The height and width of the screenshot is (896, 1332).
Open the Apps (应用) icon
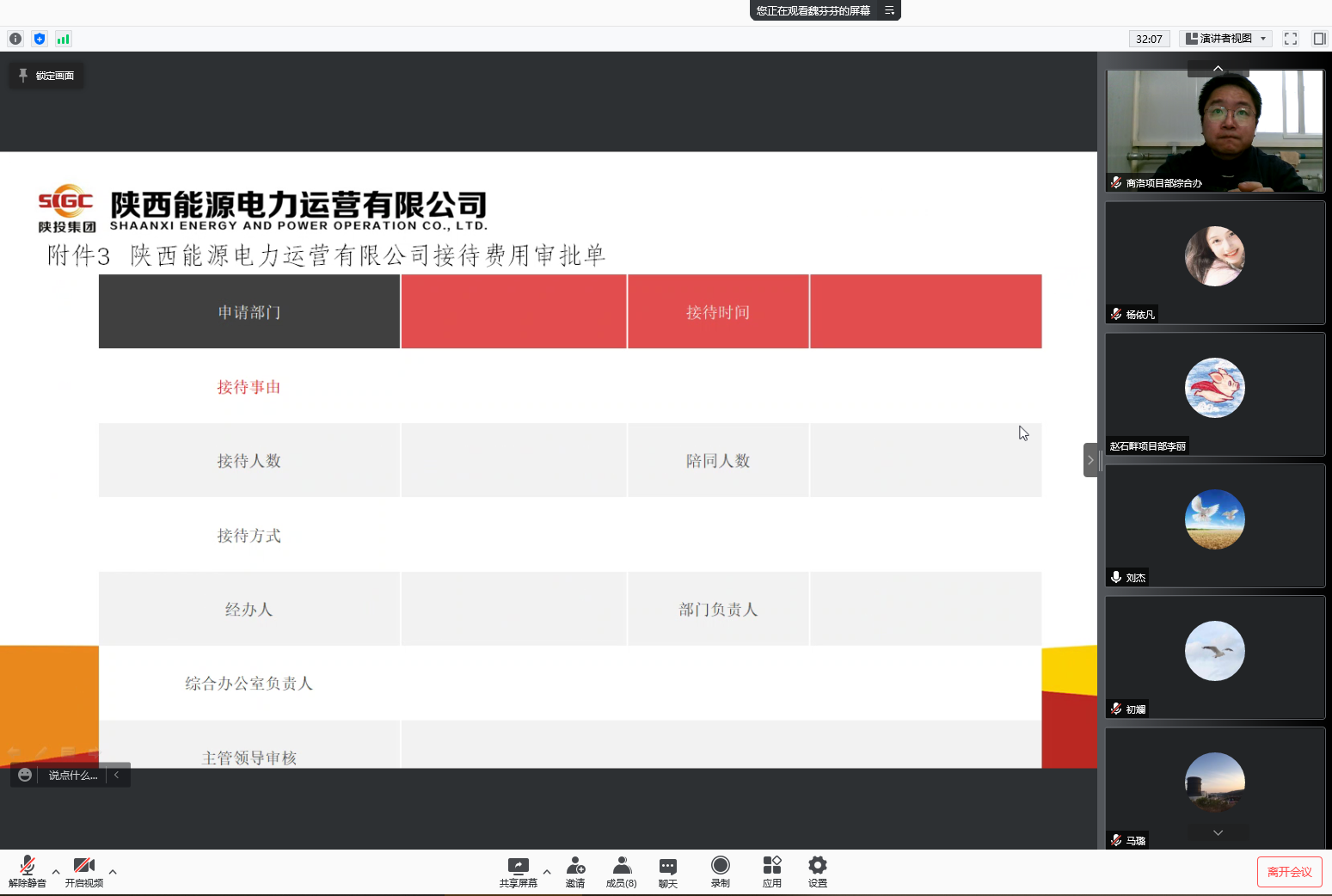(x=772, y=871)
